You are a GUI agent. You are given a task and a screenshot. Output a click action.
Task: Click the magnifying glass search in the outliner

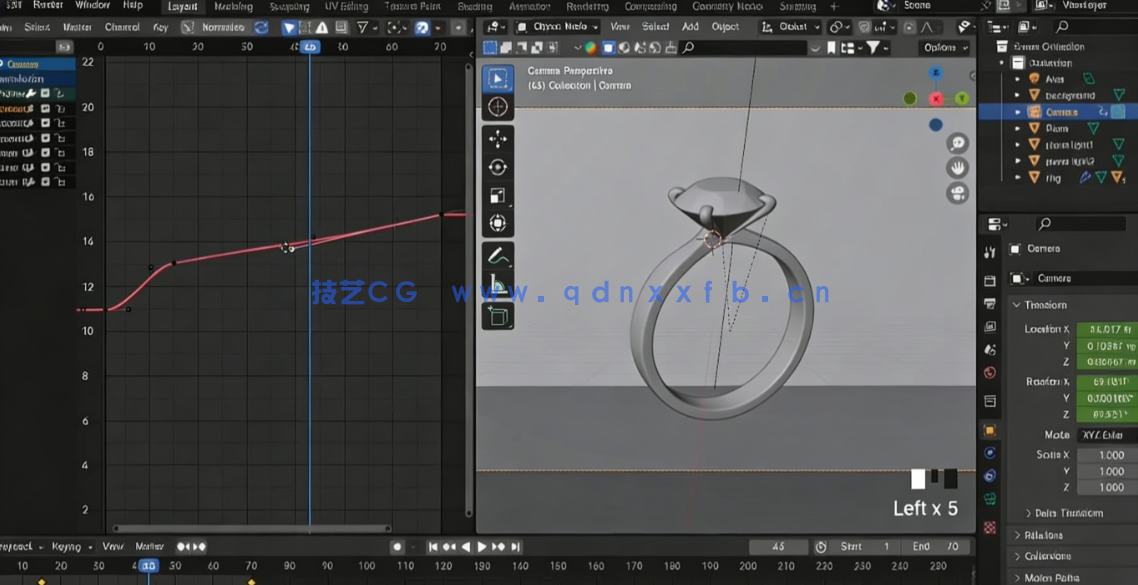click(1063, 26)
